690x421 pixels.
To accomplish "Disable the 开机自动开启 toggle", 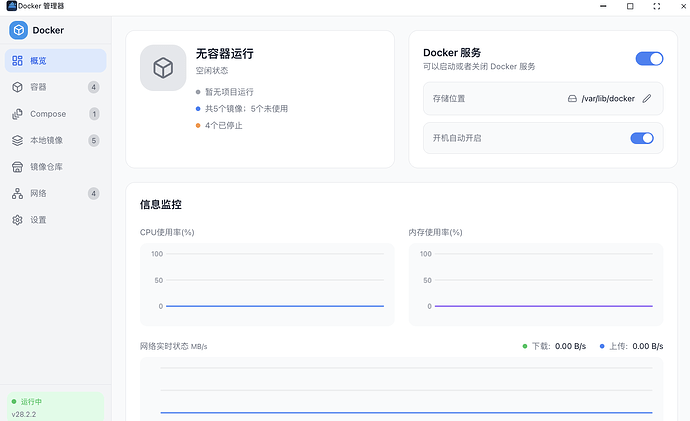I will tap(641, 138).
